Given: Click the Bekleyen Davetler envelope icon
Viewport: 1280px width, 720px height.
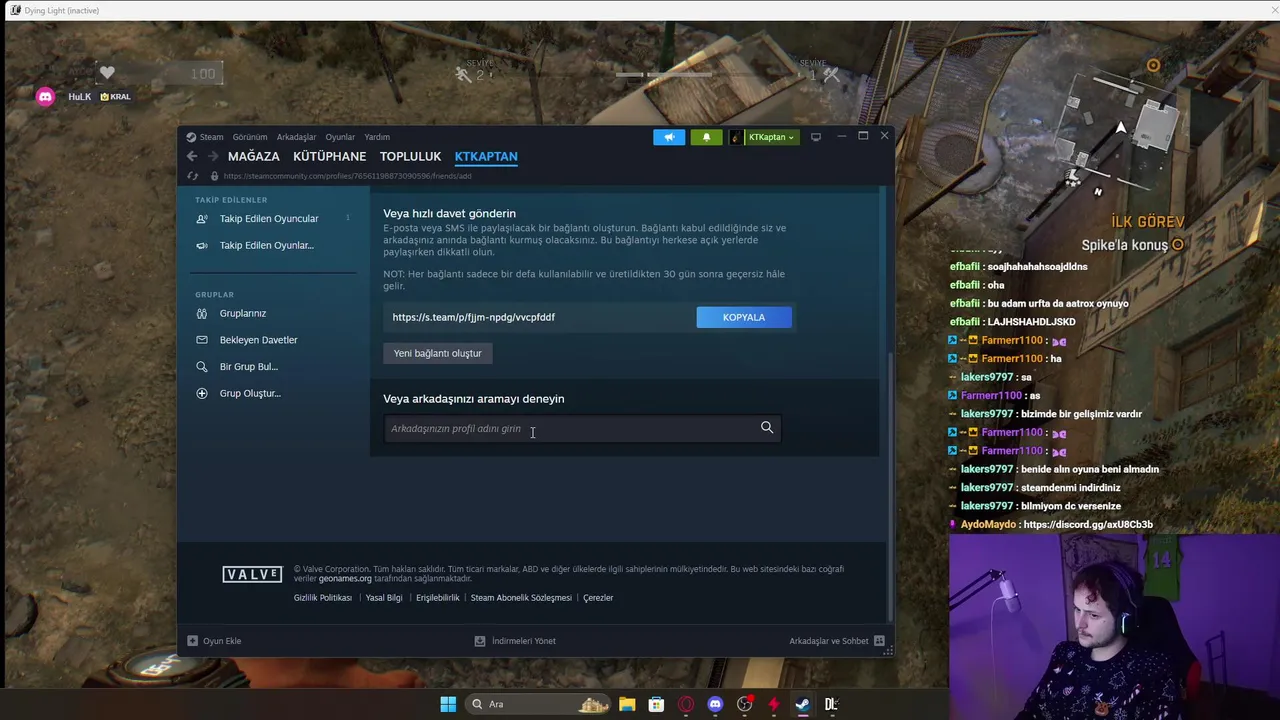Looking at the screenshot, I should tap(202, 340).
